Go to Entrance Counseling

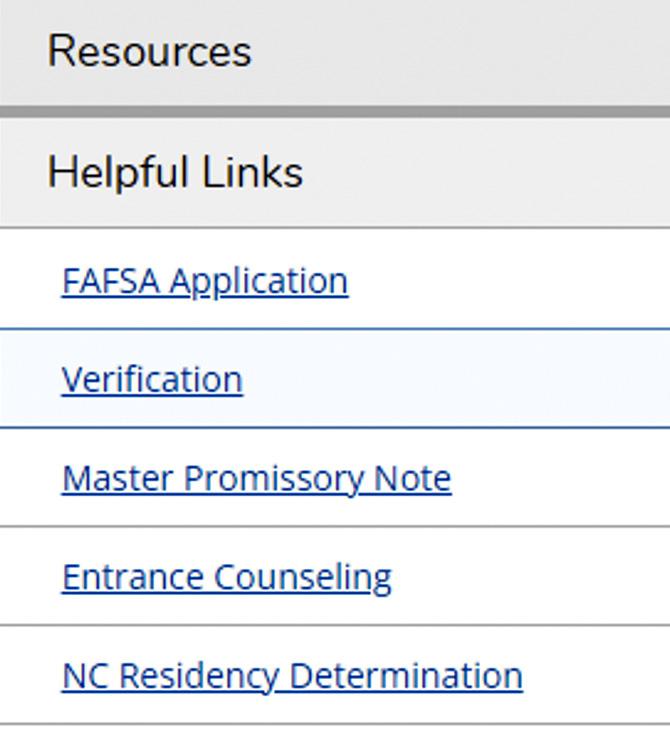[226, 577]
